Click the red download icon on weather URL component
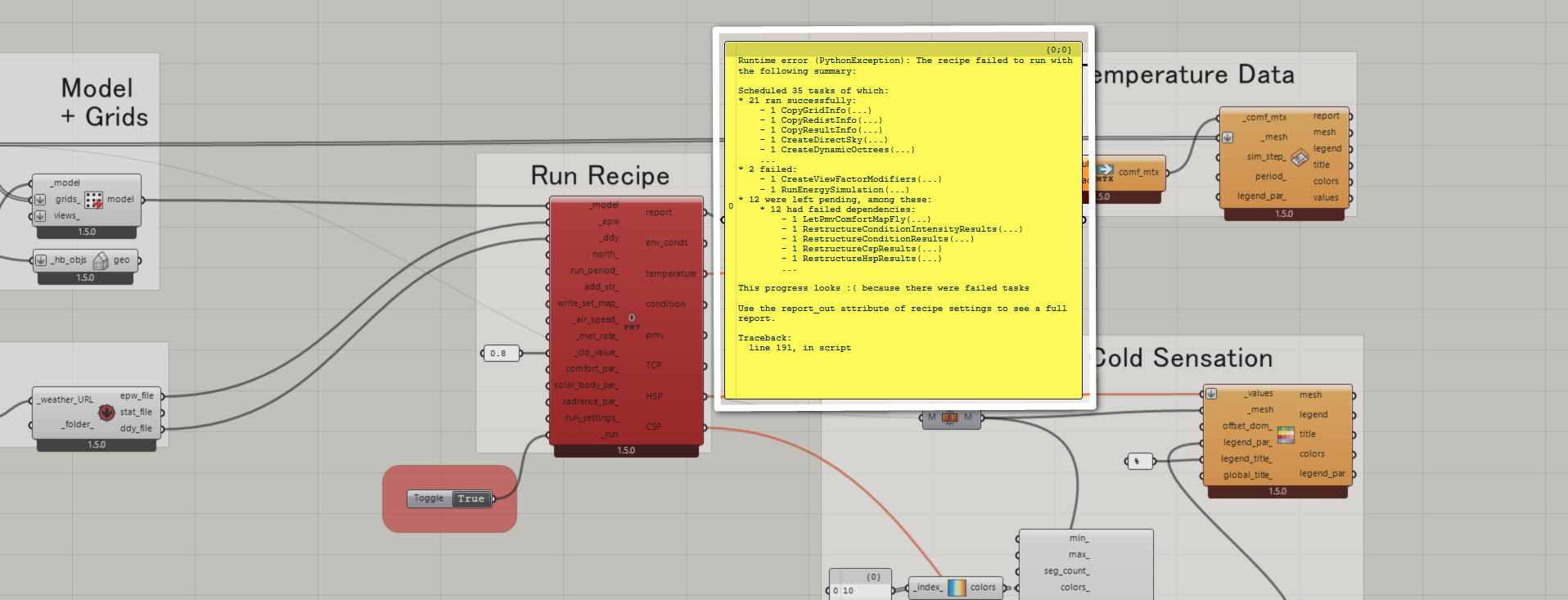Image resolution: width=1568 pixels, height=600 pixels. pyautogui.click(x=106, y=413)
